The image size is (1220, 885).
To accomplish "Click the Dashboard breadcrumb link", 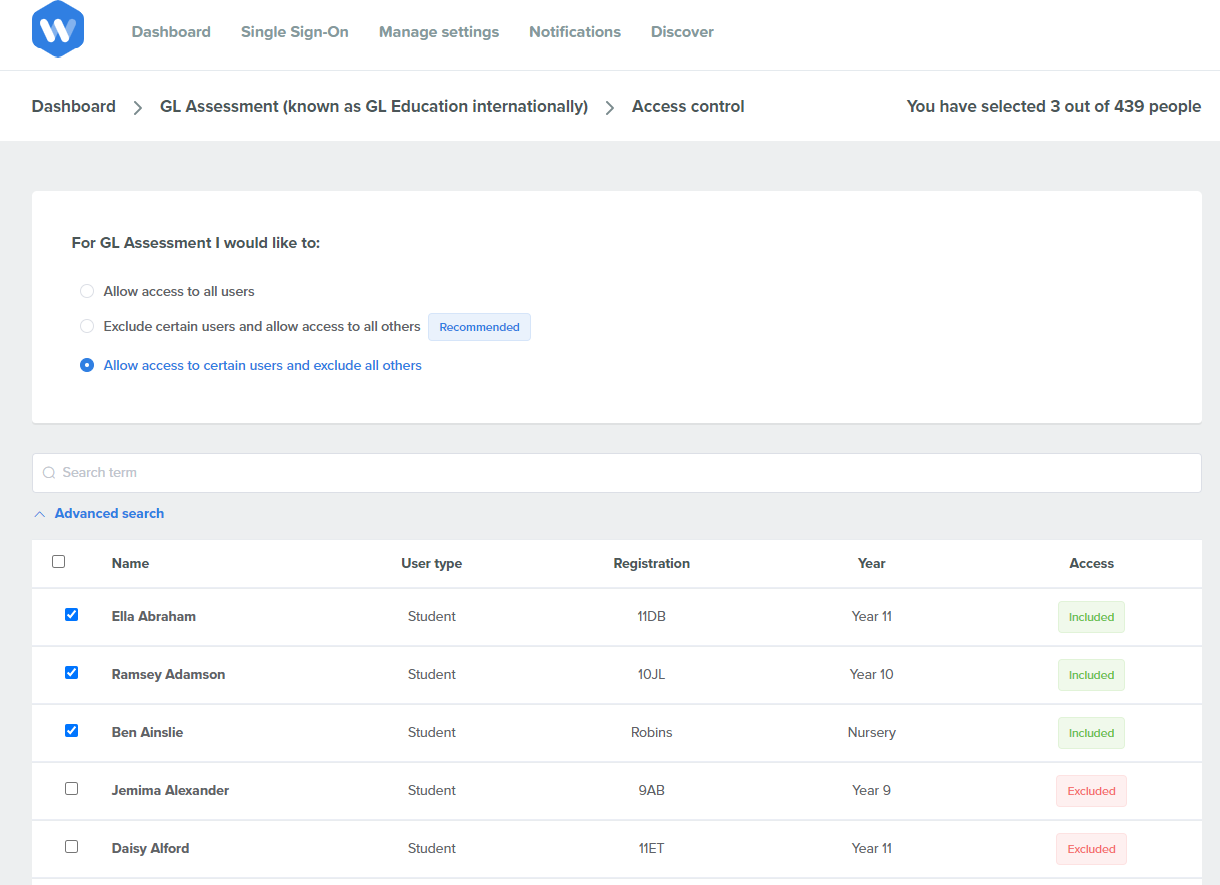I will coord(74,106).
